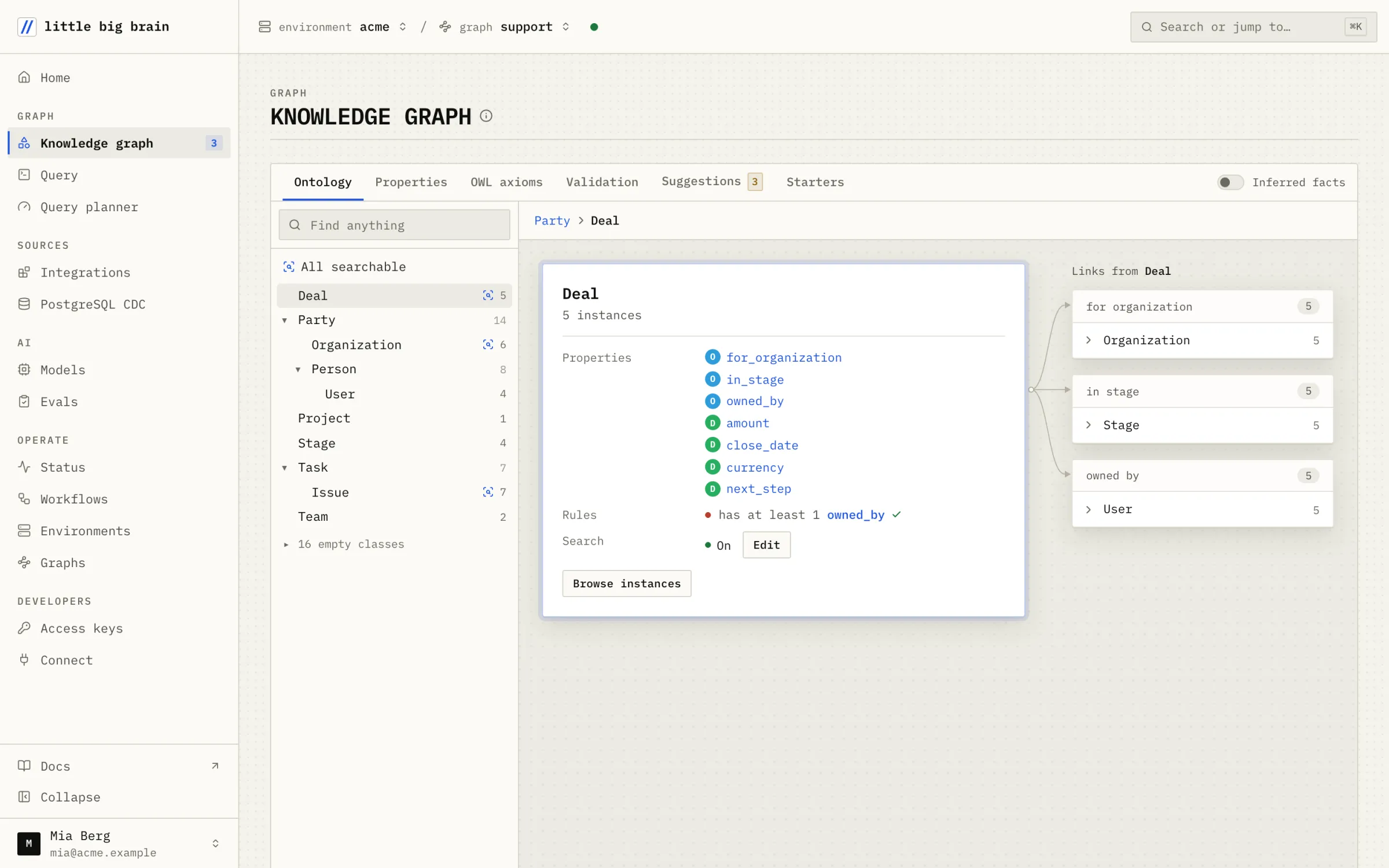
Task: Click the searchable icon on Issue row
Action: pyautogui.click(x=488, y=492)
